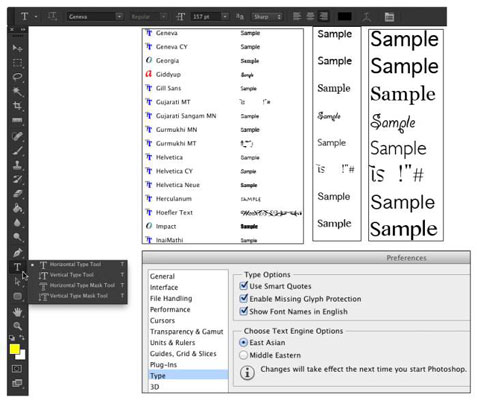Select the Rectangular Marquee tool
This screenshot has width=477, height=400.
(17, 63)
